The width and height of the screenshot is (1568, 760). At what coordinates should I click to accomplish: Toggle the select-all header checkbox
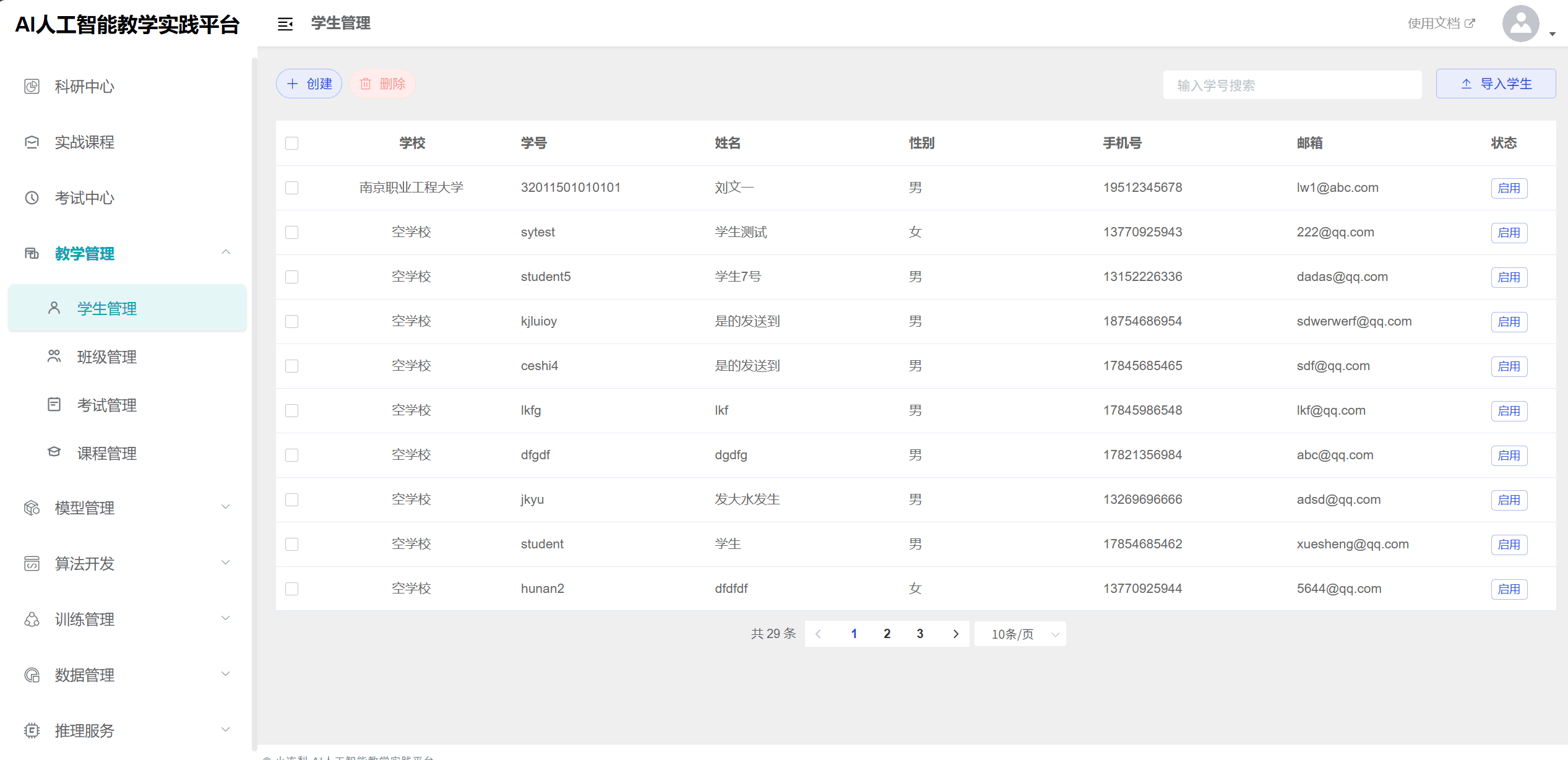(291, 144)
